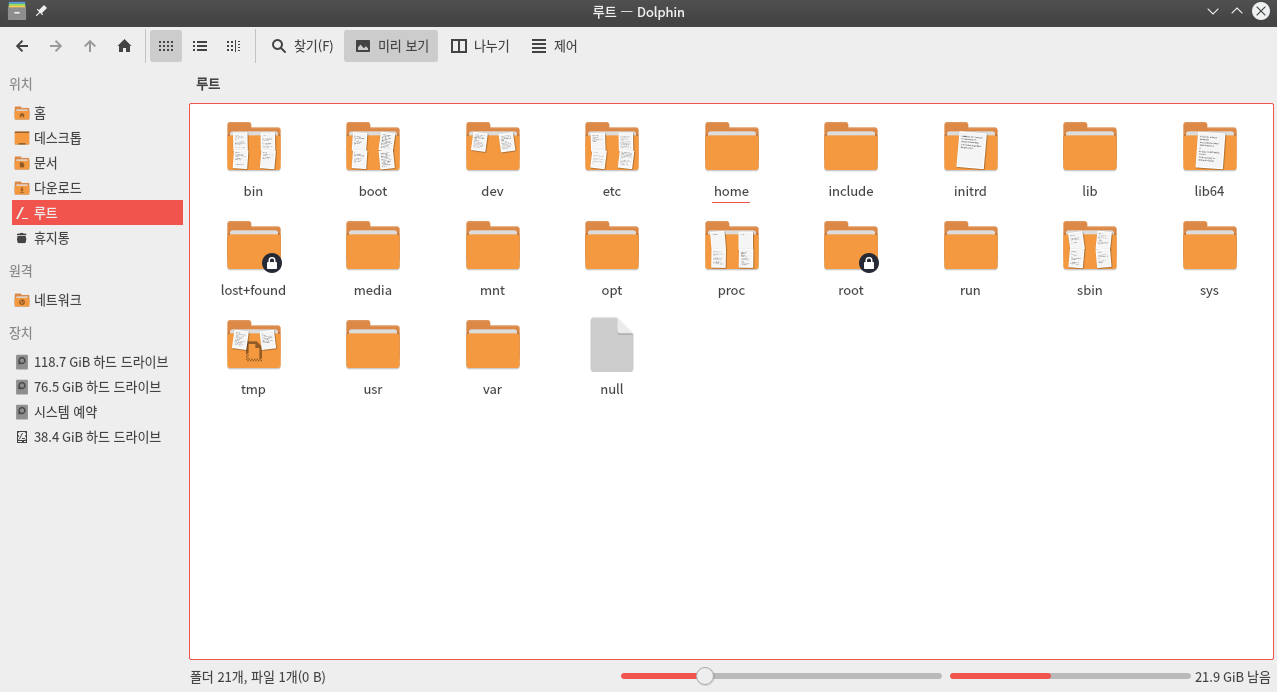Image resolution: width=1277 pixels, height=692 pixels.
Task: Click the free disk space bar
Action: 1070,676
